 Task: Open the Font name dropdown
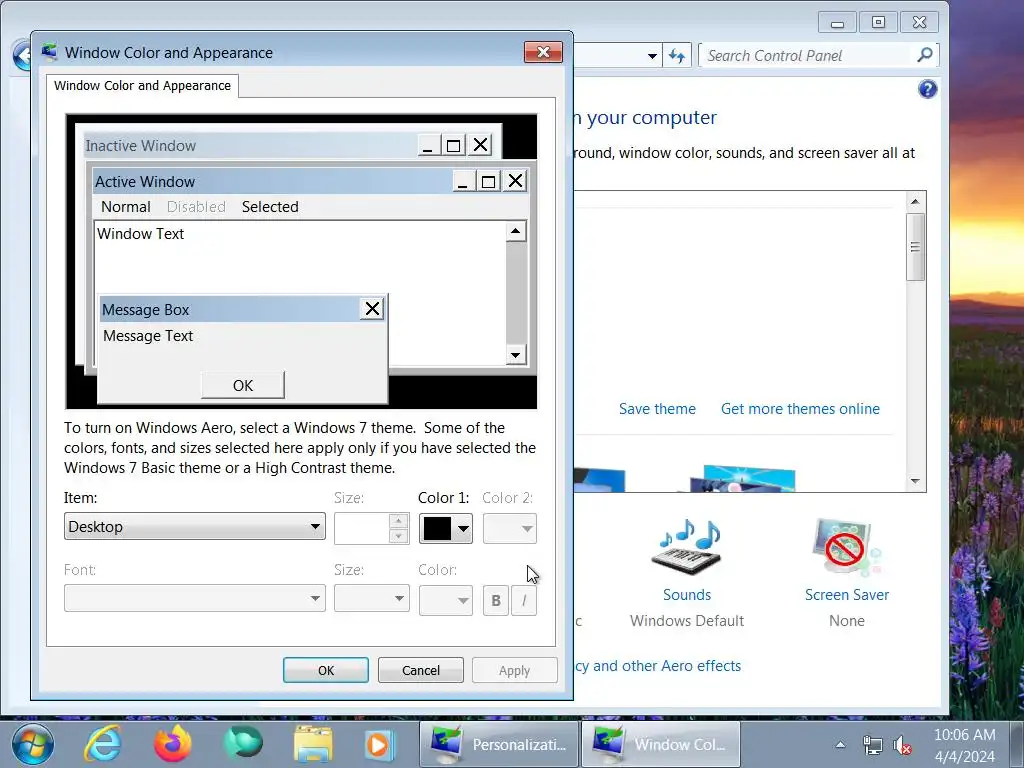click(195, 598)
